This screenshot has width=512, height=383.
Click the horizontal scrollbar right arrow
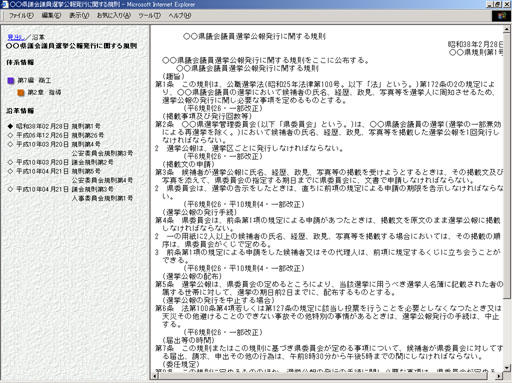pos(499,376)
